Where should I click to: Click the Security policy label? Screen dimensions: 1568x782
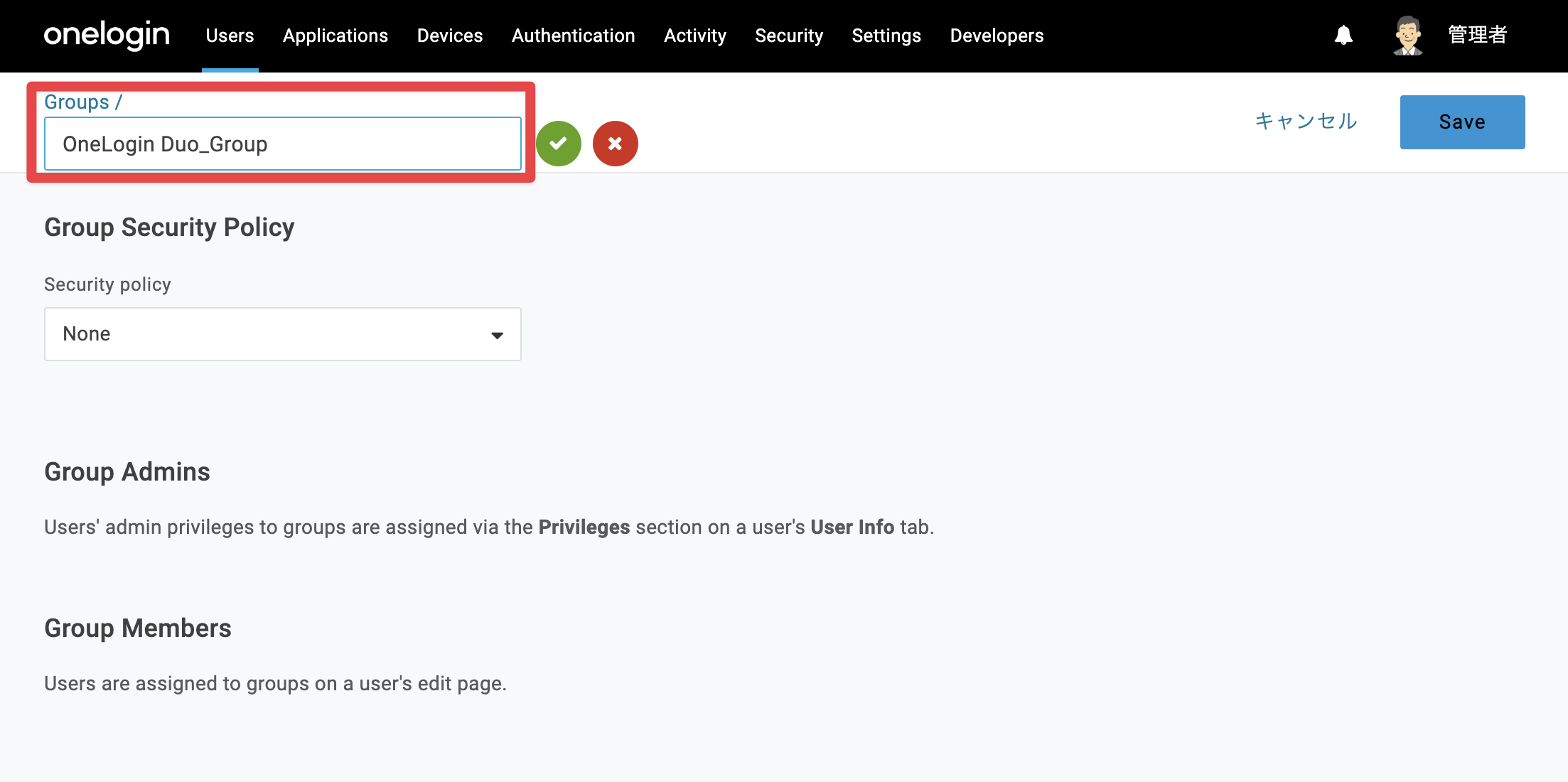click(x=107, y=284)
